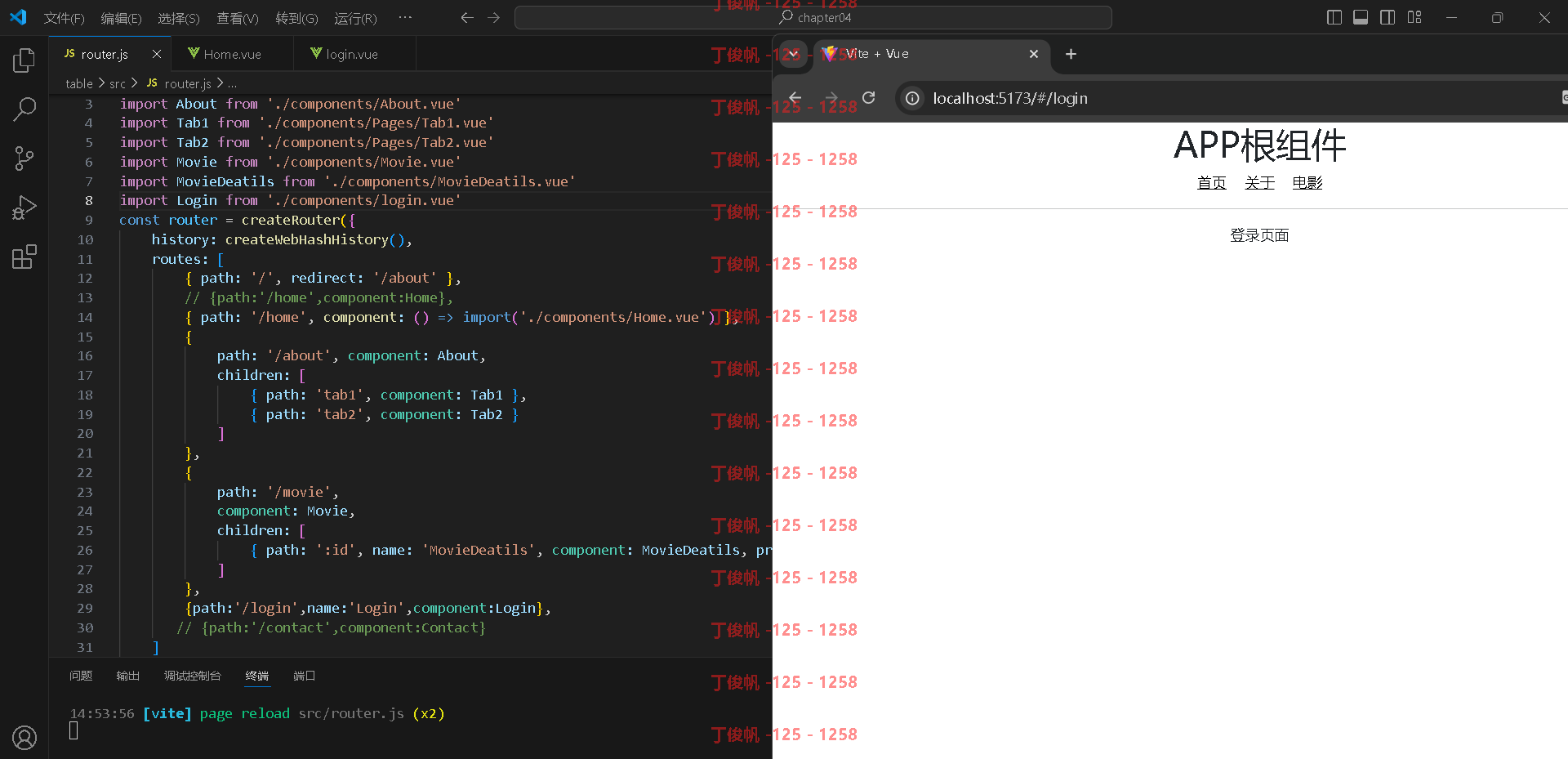This screenshot has height=759, width=1568.
Task: View site information icon in address bar
Action: (x=913, y=98)
